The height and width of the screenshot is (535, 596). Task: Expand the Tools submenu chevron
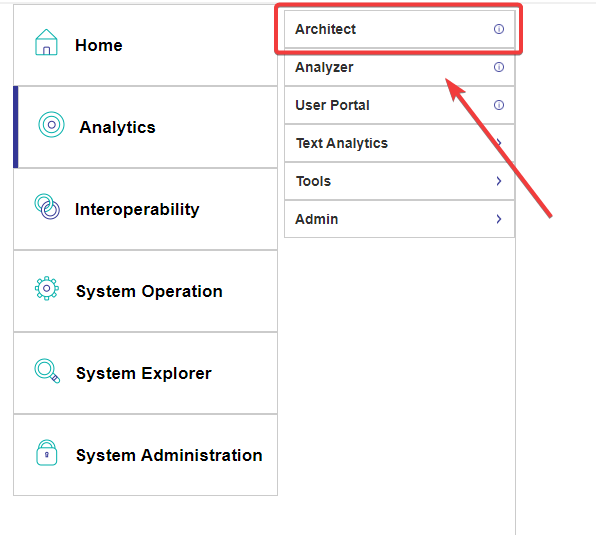[499, 181]
